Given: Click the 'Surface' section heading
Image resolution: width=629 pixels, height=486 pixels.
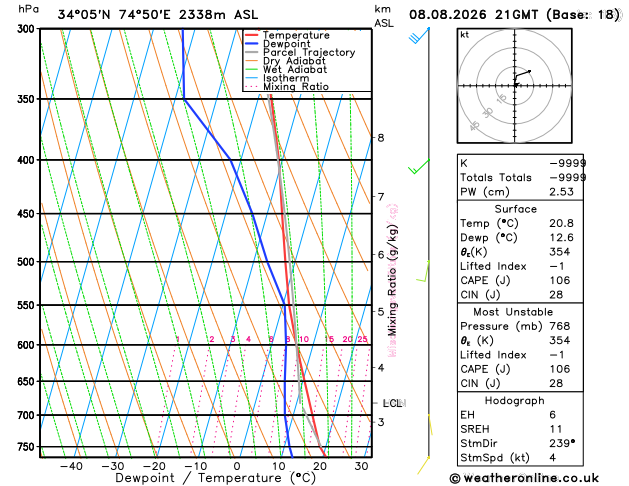Looking at the screenshot, I should click(x=515, y=209).
